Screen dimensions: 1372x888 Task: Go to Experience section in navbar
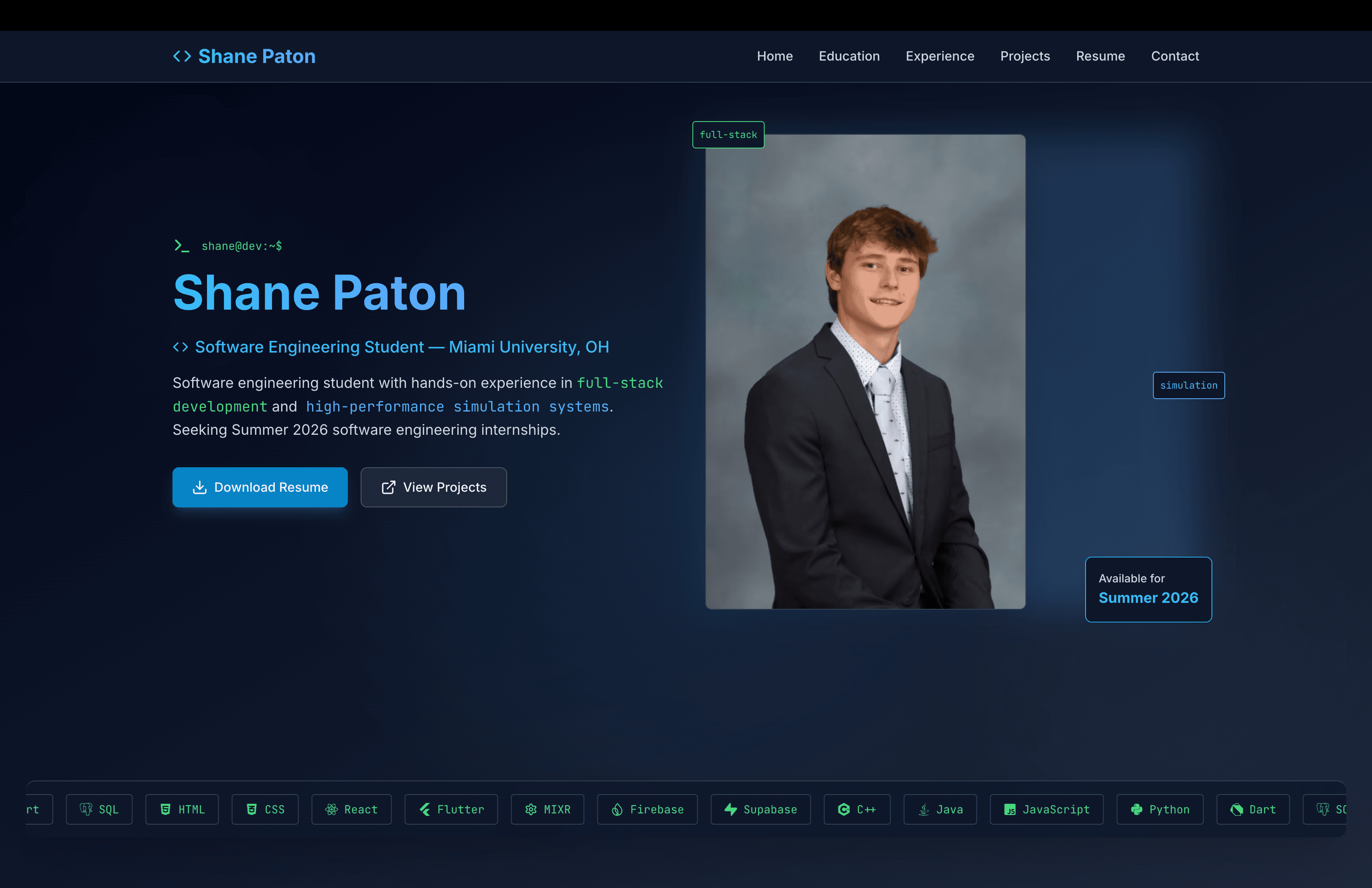click(940, 56)
